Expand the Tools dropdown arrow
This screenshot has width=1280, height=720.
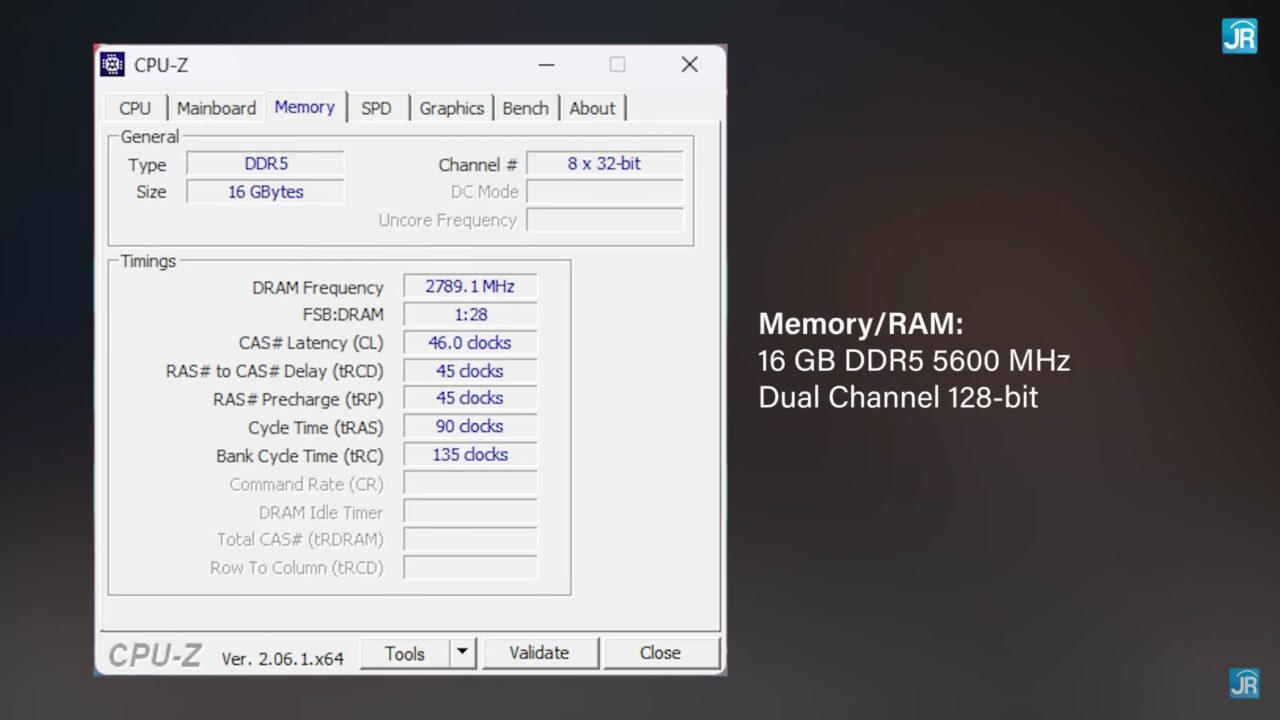click(462, 654)
